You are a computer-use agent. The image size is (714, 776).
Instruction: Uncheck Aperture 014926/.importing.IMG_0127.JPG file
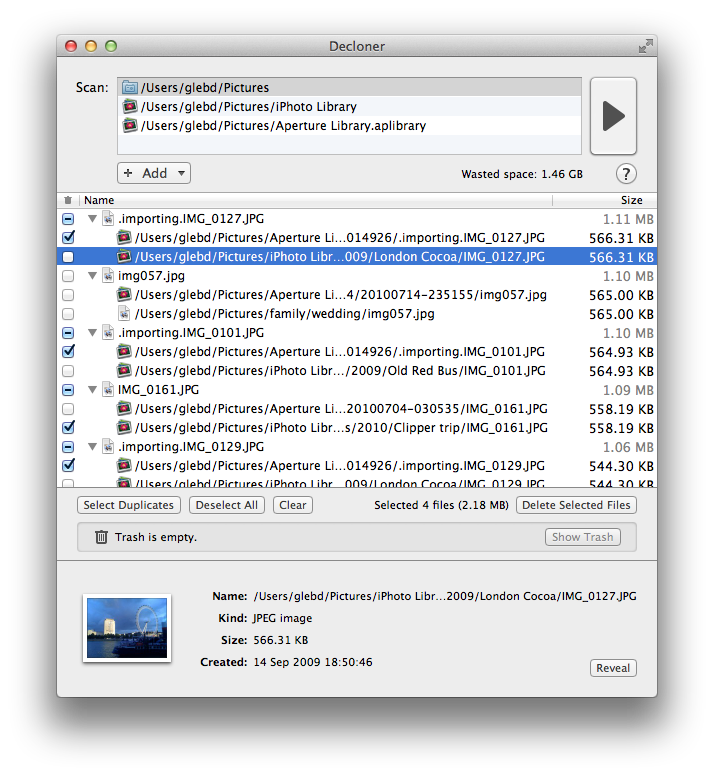tap(68, 238)
